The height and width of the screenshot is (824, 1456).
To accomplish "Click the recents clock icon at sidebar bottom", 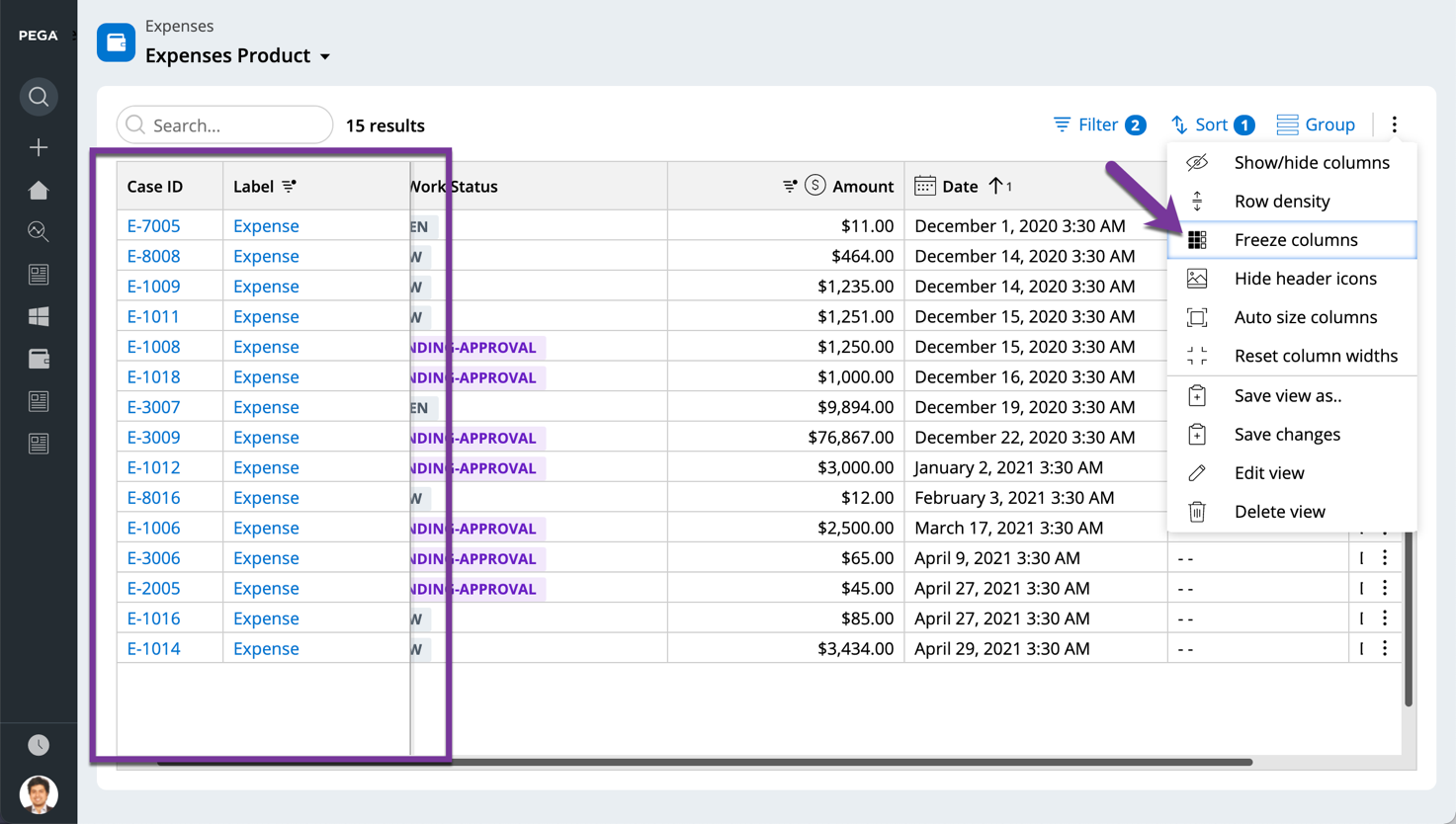I will click(38, 744).
